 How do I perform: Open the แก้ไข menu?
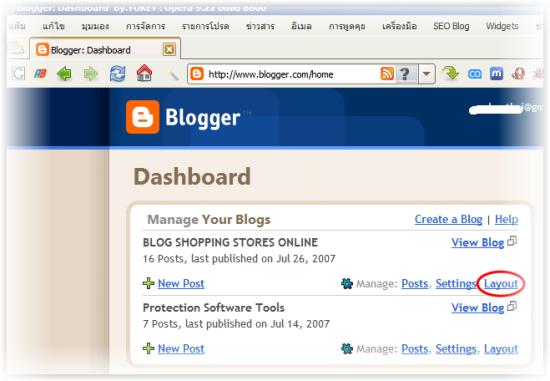[x=53, y=26]
